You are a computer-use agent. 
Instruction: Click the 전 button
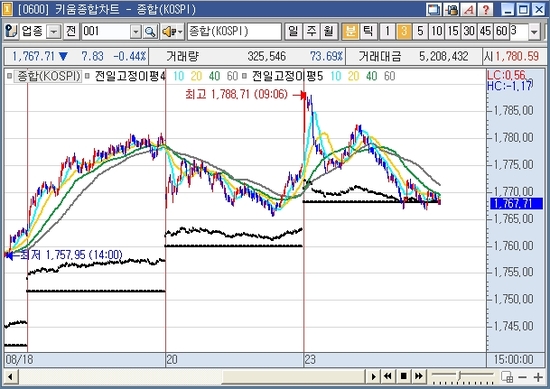[71, 32]
